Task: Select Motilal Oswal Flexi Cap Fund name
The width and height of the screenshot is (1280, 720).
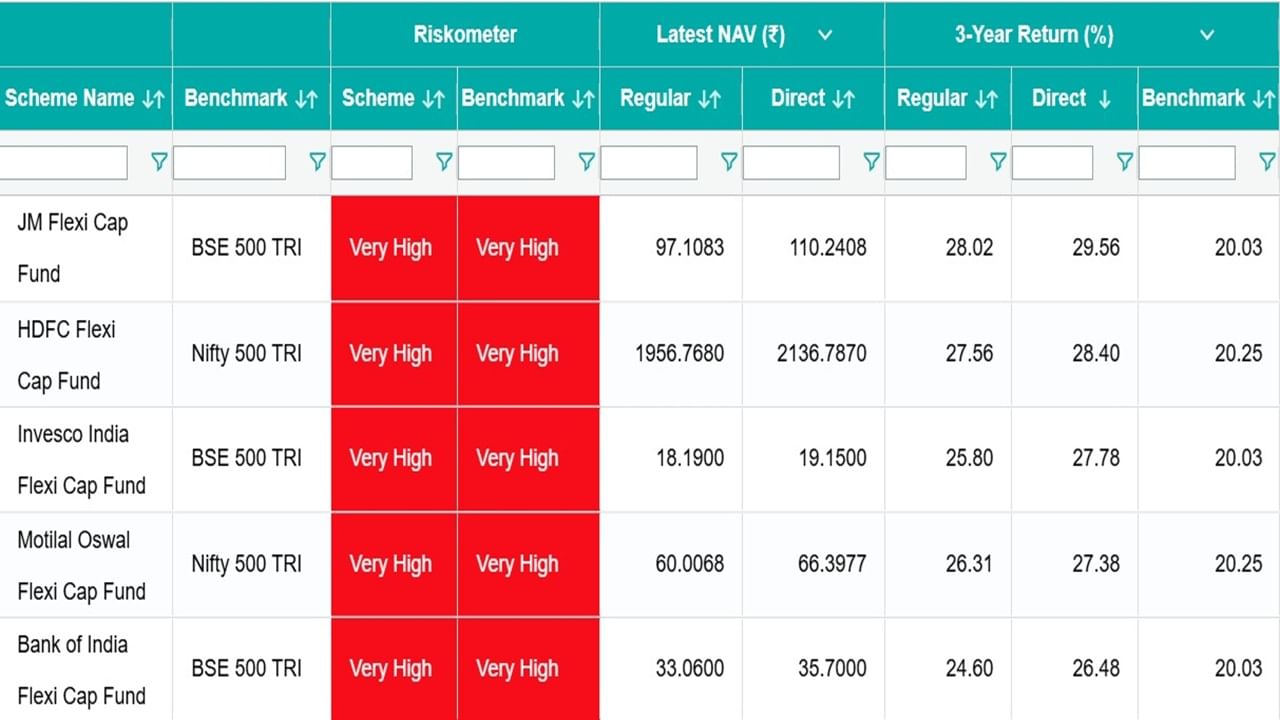Action: click(81, 565)
